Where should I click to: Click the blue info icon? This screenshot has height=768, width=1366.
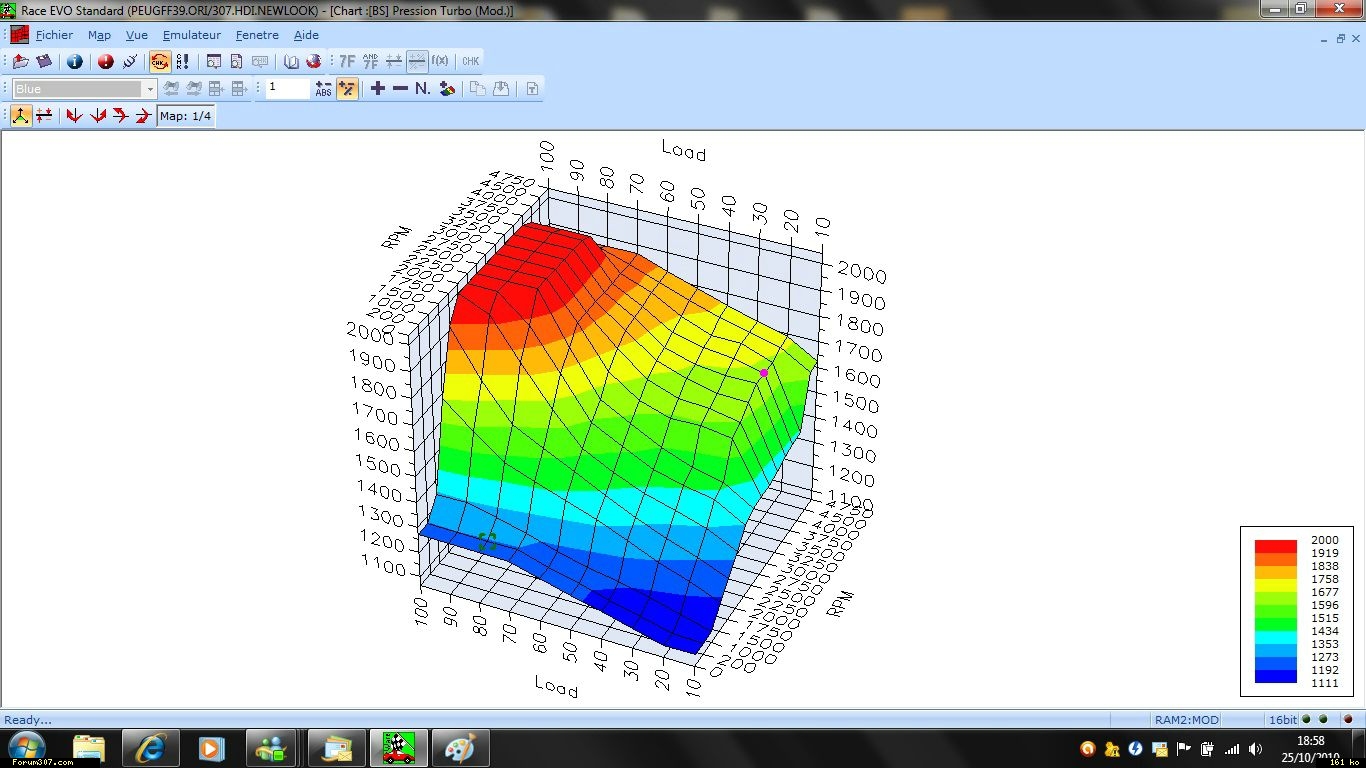coord(75,61)
